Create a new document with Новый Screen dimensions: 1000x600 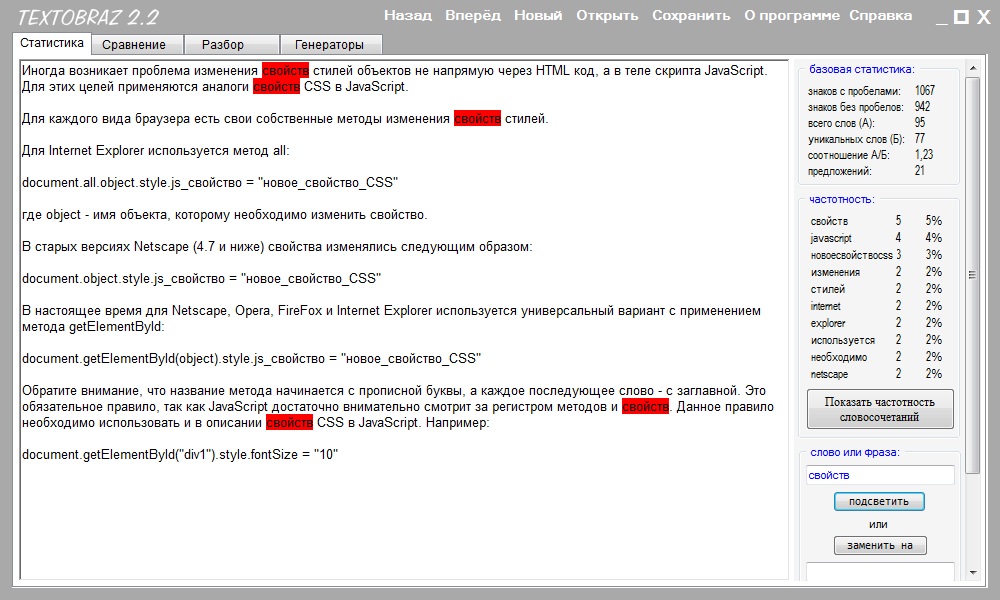pos(538,15)
